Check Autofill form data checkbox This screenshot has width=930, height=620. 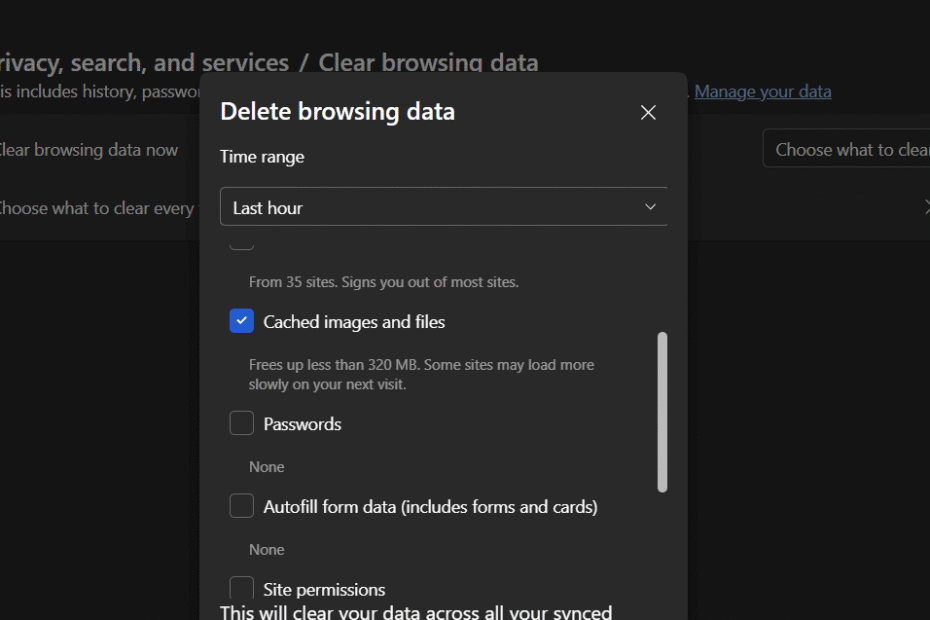241,506
